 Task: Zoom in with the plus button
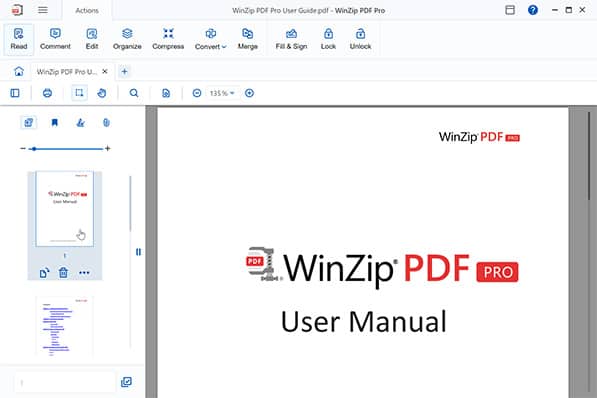click(x=249, y=93)
